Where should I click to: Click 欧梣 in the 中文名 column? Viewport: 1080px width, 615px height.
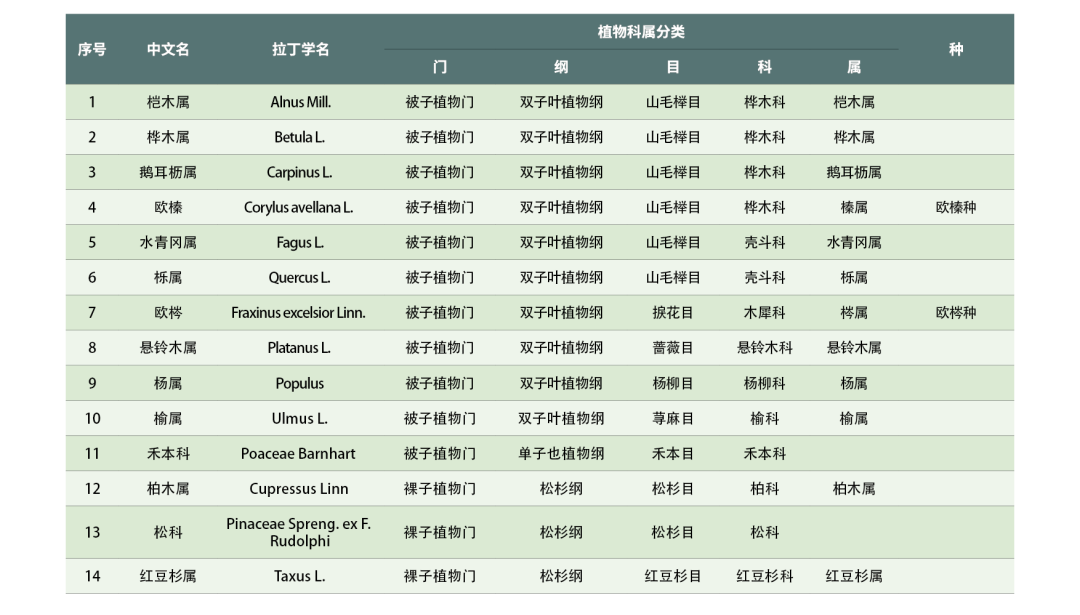point(167,312)
